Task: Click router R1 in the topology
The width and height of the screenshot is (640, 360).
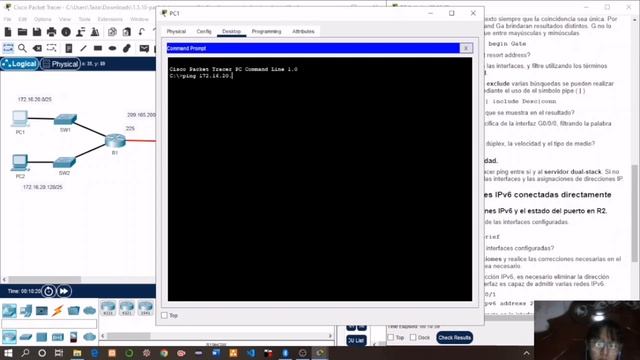Action: tap(115, 141)
